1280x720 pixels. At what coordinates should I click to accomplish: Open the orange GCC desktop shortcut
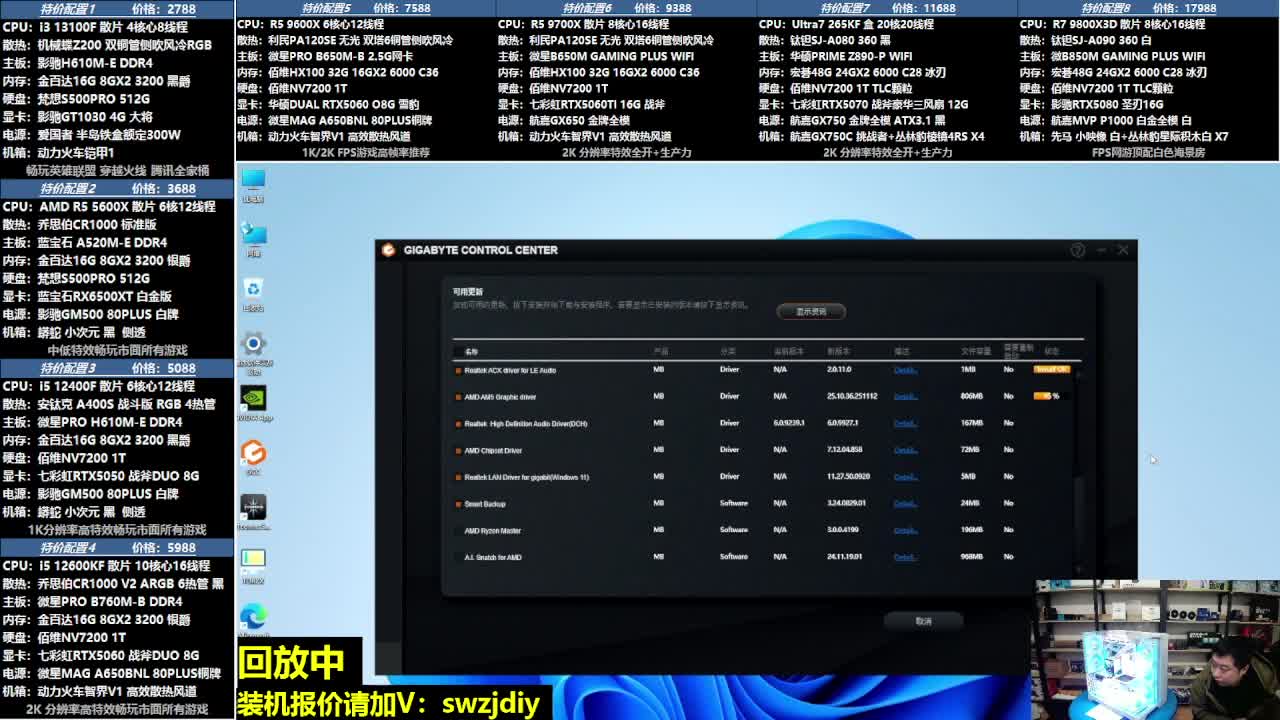click(254, 453)
